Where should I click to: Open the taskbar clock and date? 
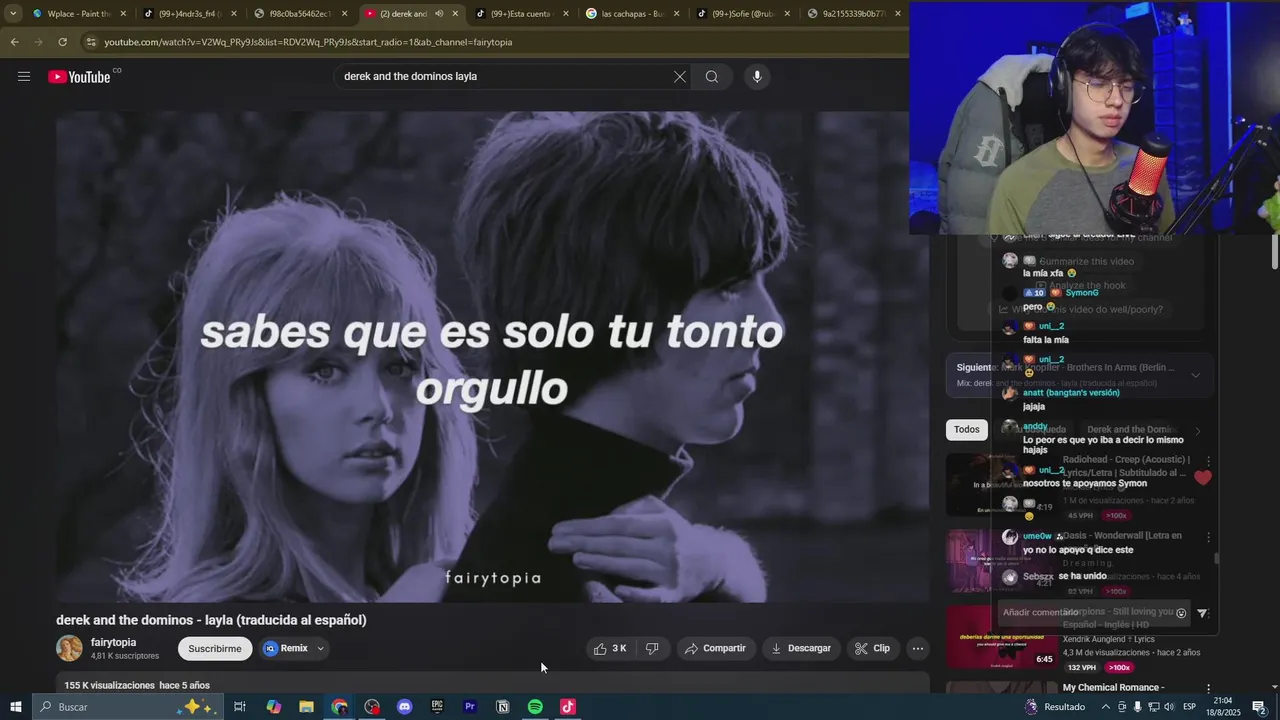pyautogui.click(x=1224, y=707)
